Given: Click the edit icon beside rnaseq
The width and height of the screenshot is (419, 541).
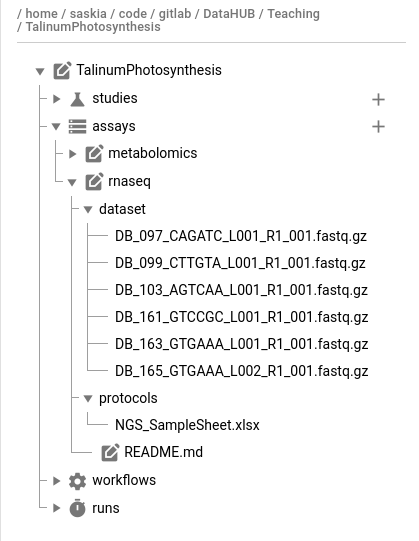Looking at the screenshot, I should [x=94, y=181].
